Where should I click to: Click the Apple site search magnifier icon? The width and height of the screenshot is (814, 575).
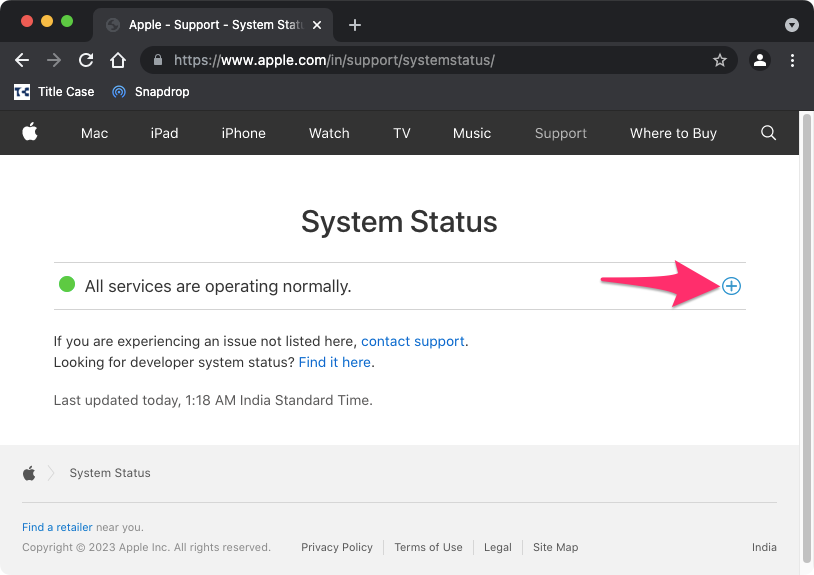tap(768, 133)
